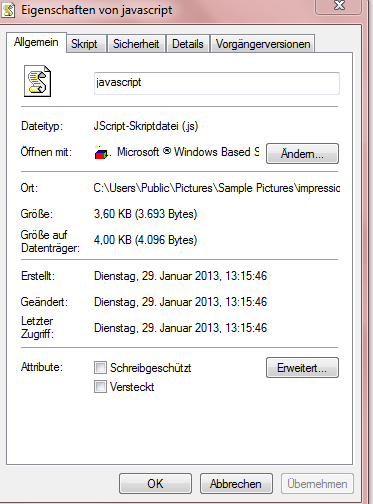This screenshot has height=504, width=373.
Task: Cancel with the Abbrechen button
Action: coord(236,483)
